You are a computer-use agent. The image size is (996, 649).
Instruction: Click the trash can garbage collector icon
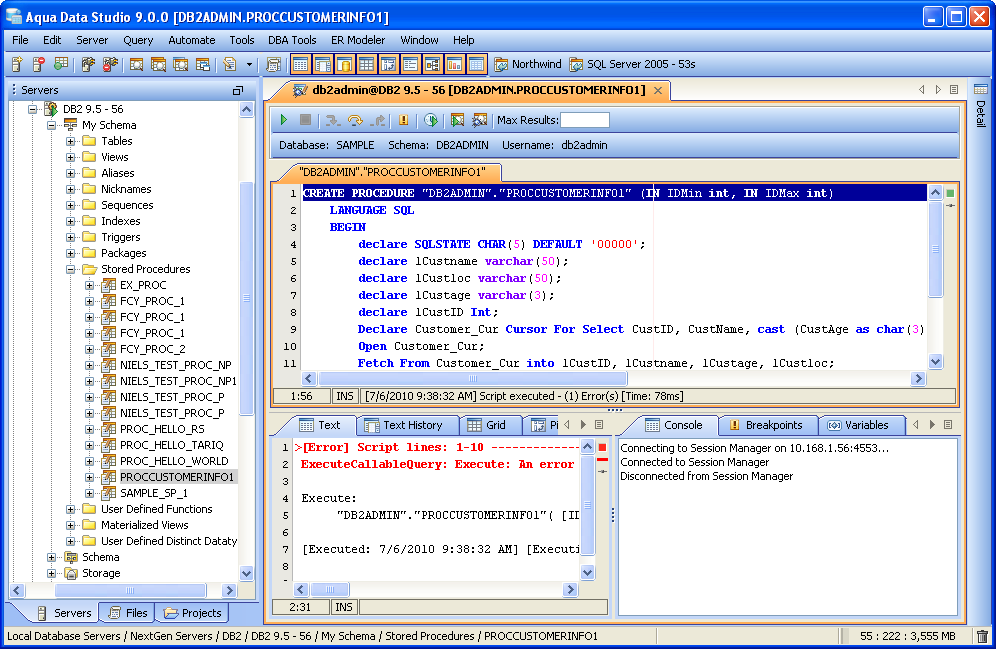(x=982, y=636)
